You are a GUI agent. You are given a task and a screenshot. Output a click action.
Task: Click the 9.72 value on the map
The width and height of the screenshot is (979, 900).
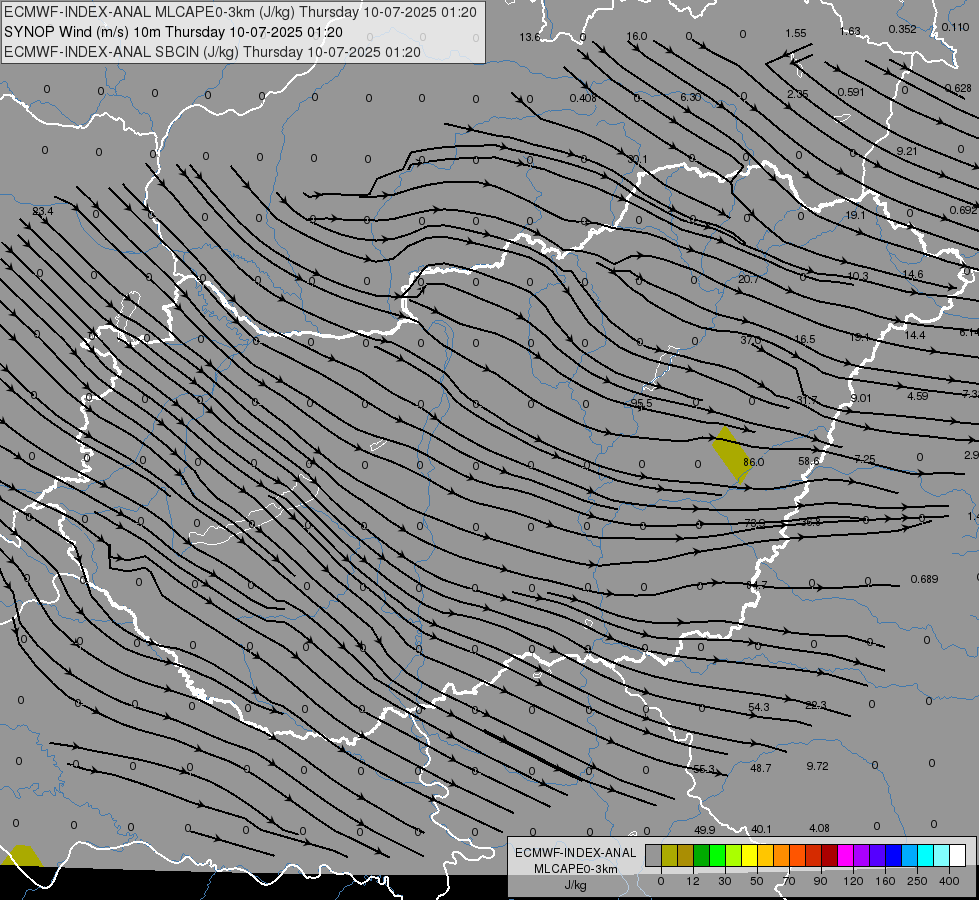click(x=817, y=766)
